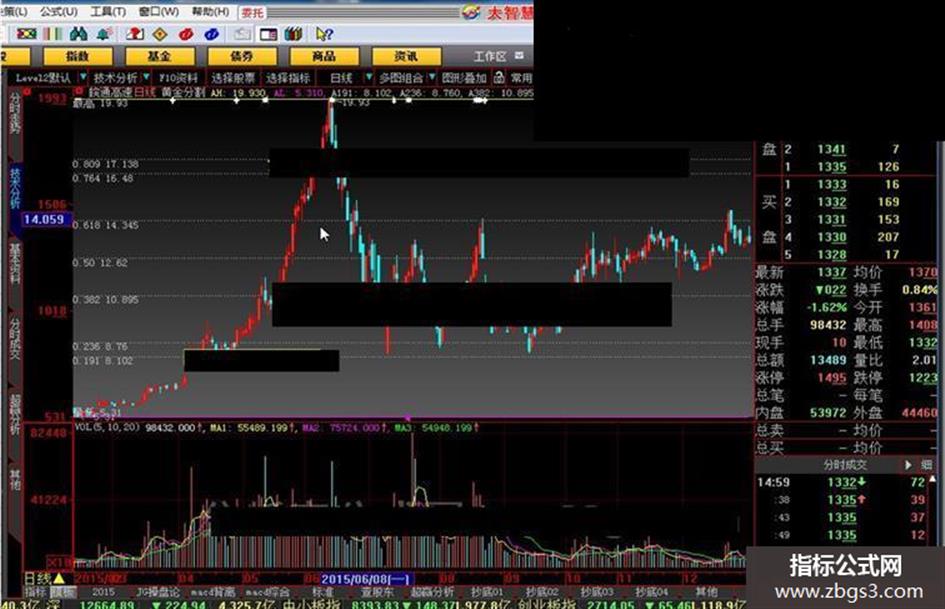
Task: Open the Level2默认 dropdown arrow
Action: pyautogui.click(x=83, y=77)
